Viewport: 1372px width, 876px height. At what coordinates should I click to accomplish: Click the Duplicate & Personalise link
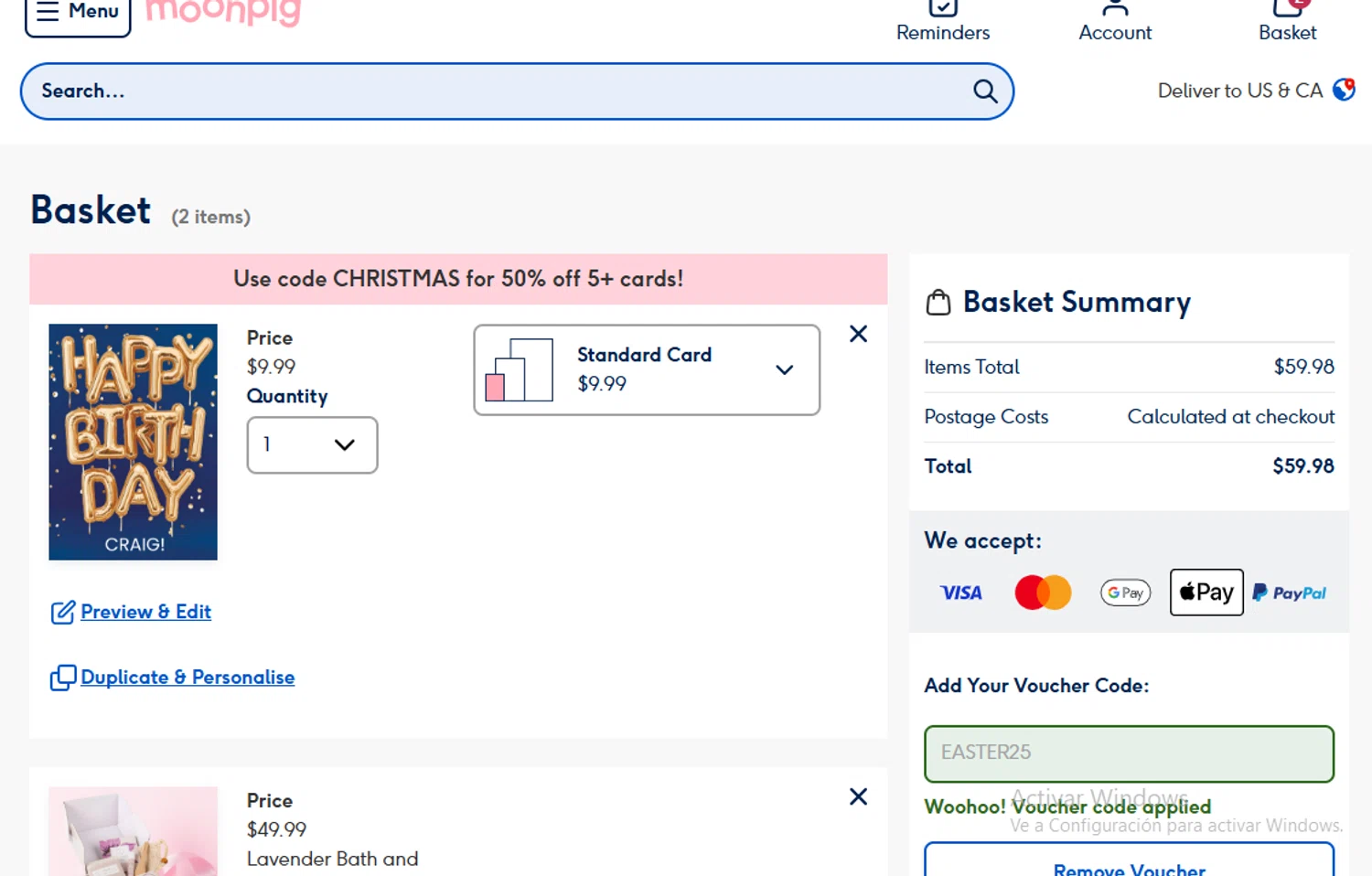[188, 678]
